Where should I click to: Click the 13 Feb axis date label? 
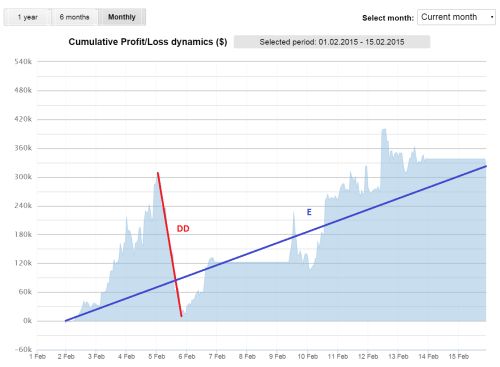398,357
